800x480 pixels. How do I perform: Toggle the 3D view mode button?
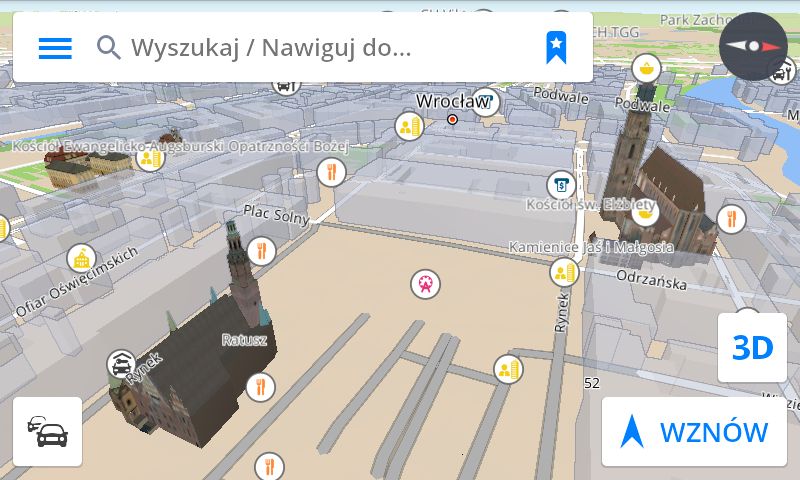click(752, 347)
